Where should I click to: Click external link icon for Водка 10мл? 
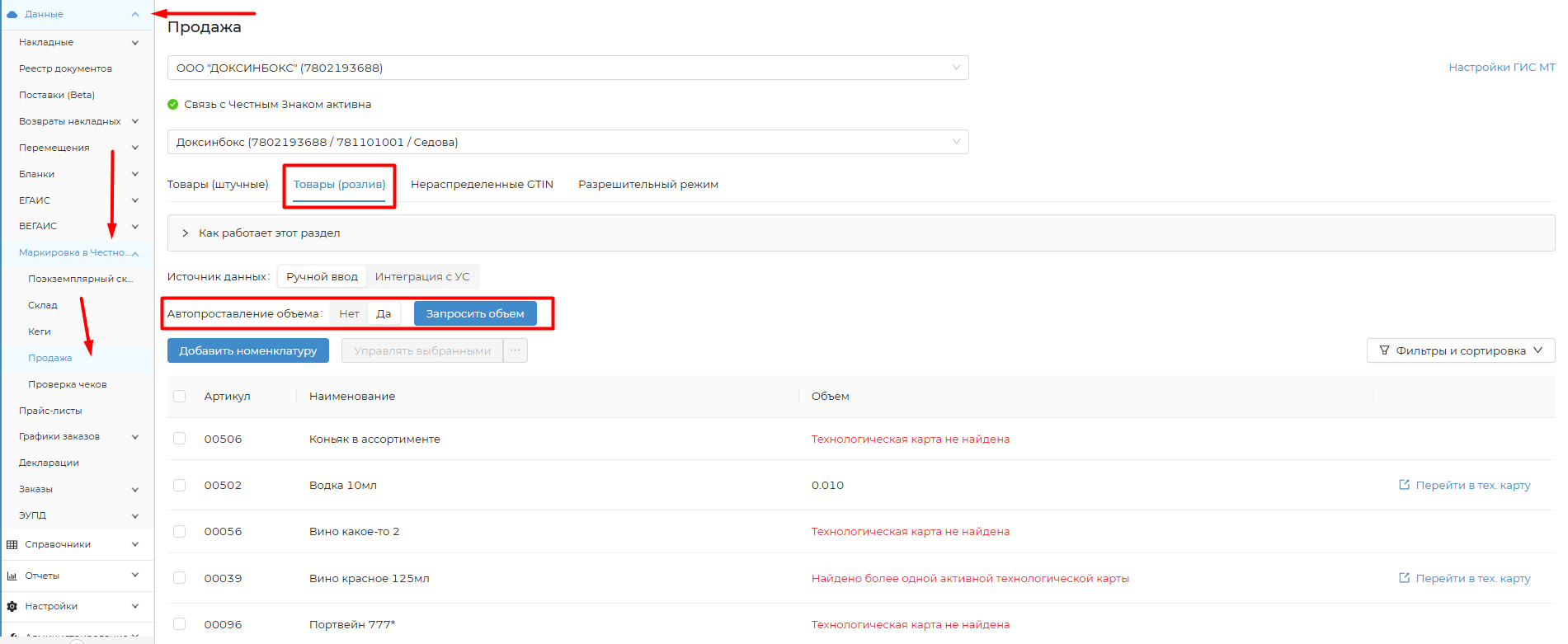click(1404, 485)
